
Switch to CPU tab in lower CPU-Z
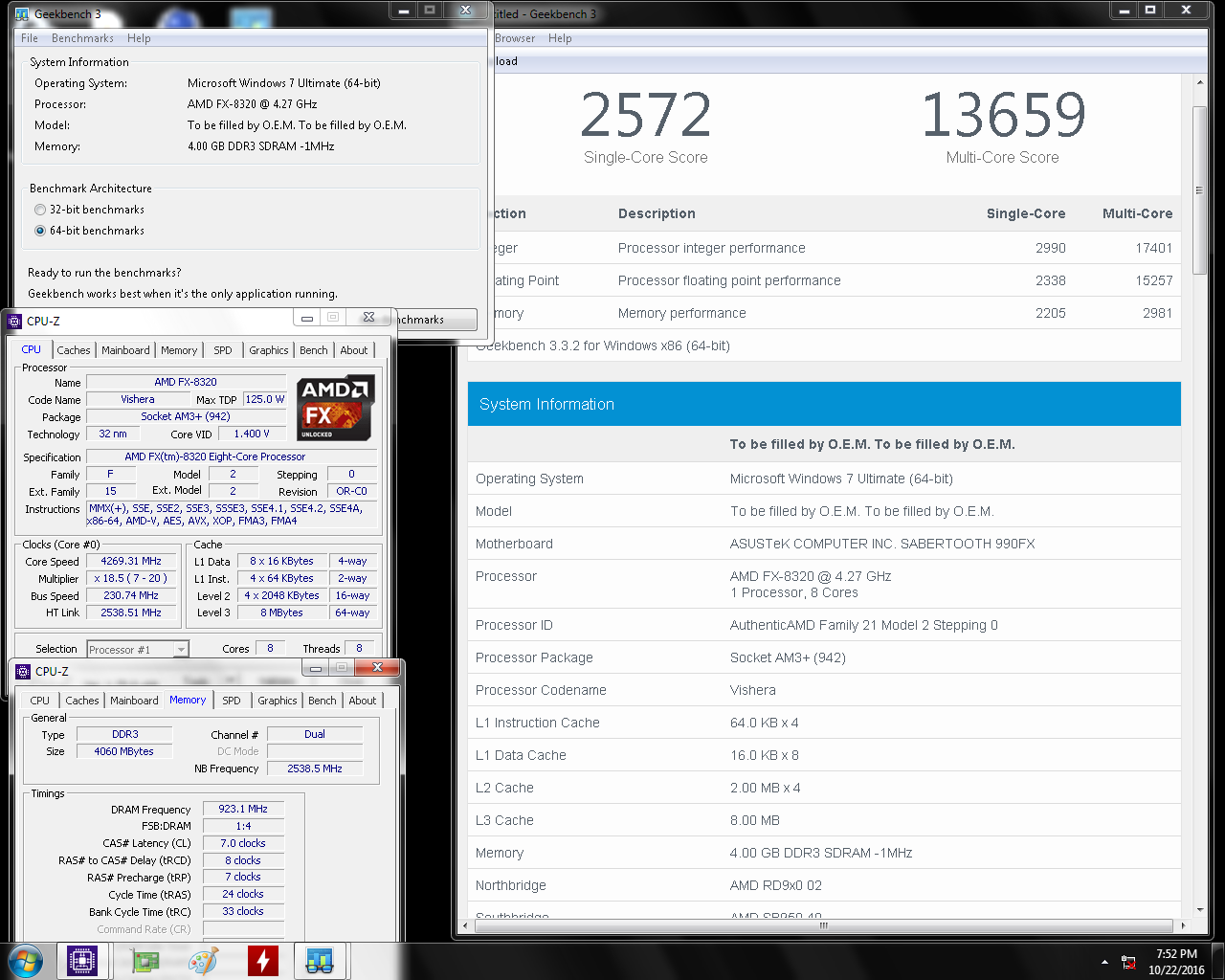40,701
